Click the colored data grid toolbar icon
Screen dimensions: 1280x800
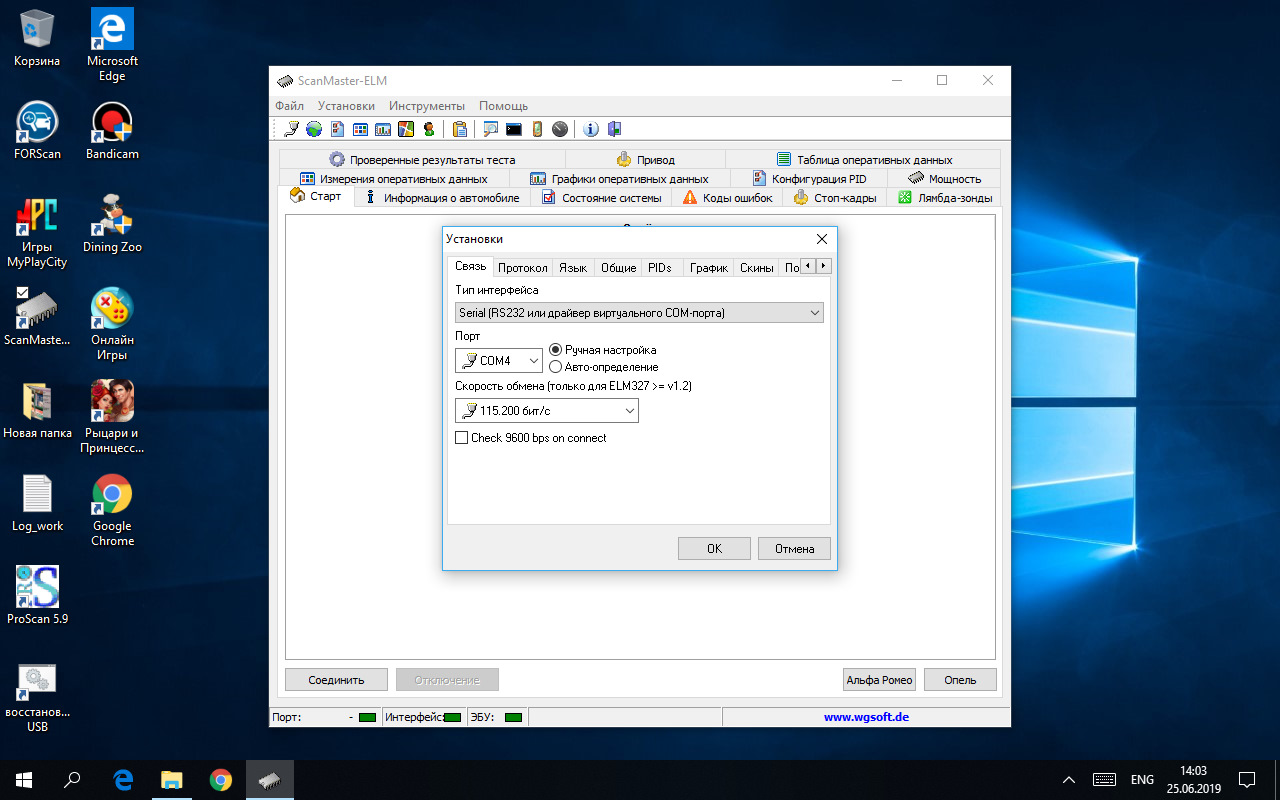pos(360,129)
